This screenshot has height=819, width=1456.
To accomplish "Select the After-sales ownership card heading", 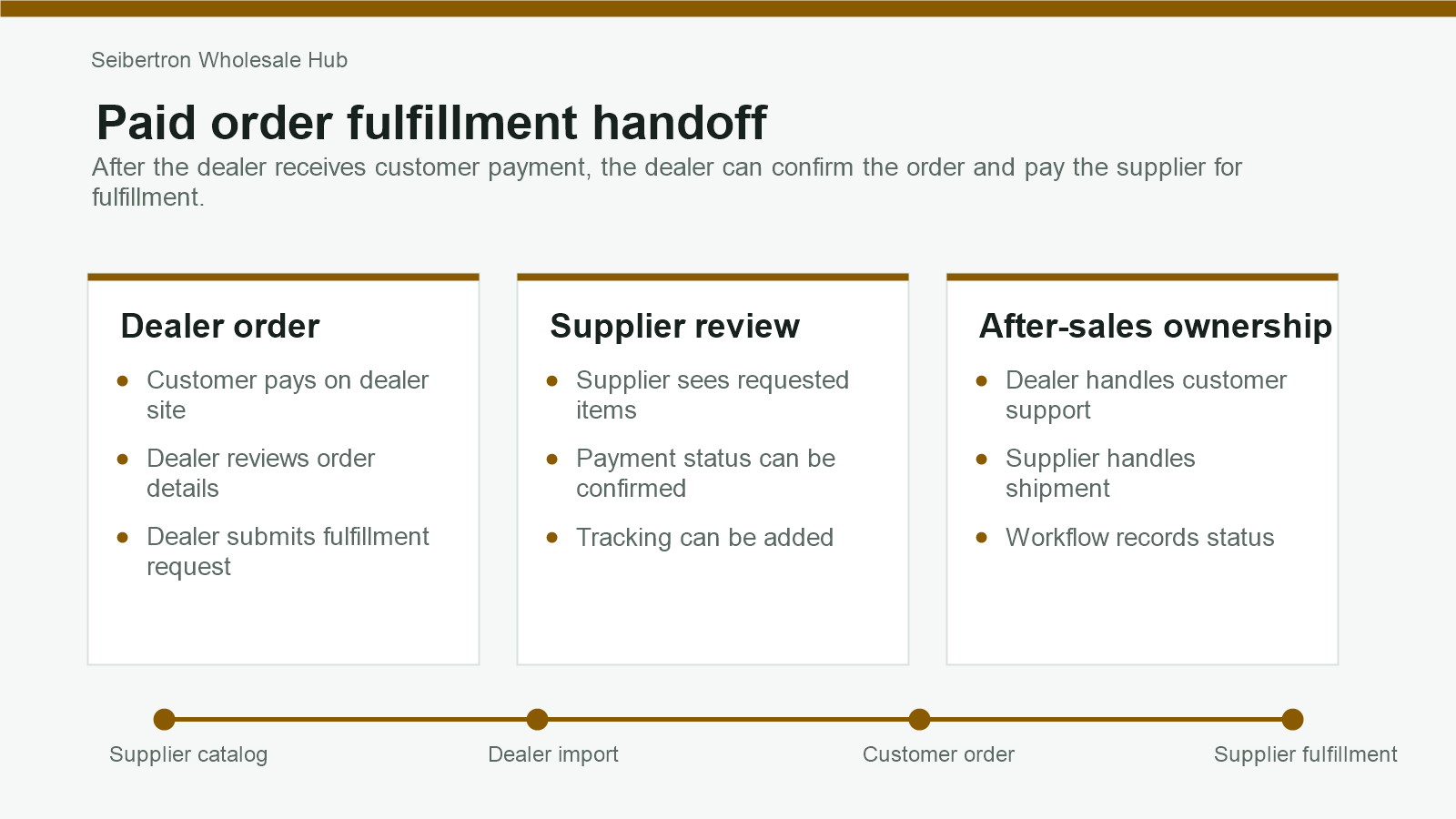I will 1156,326.
